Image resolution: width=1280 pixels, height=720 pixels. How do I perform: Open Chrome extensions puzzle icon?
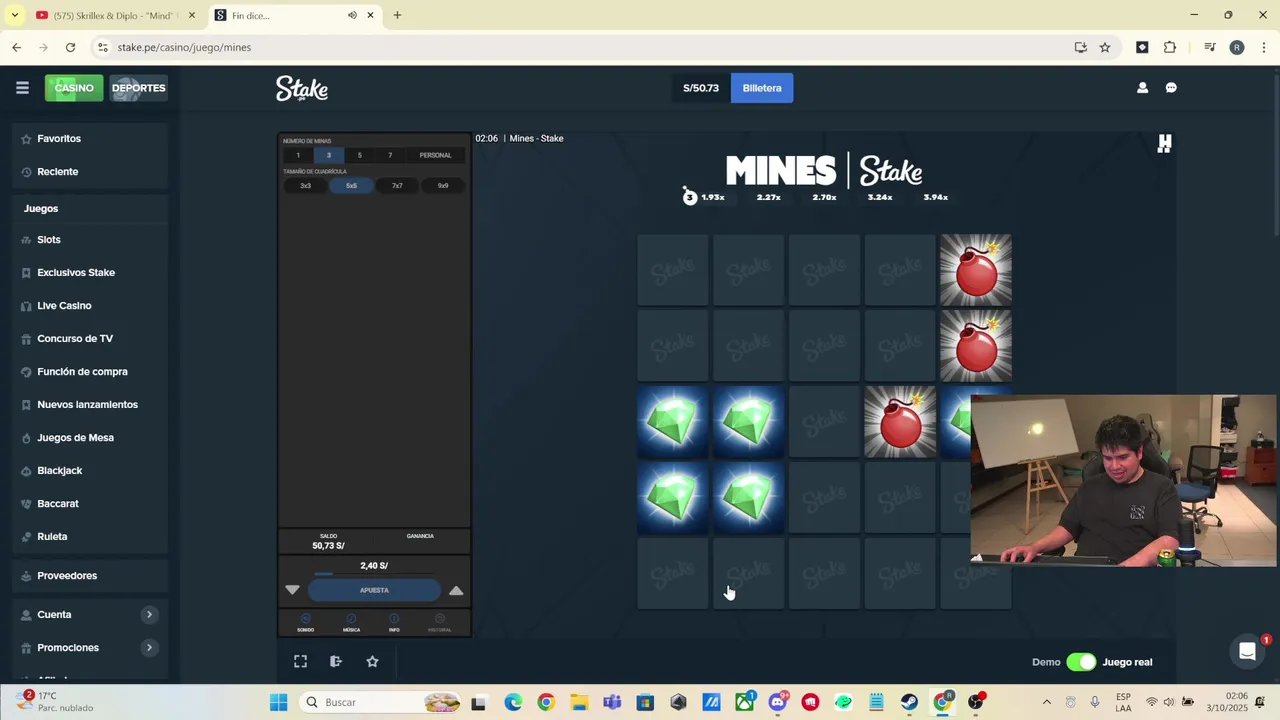(1170, 47)
